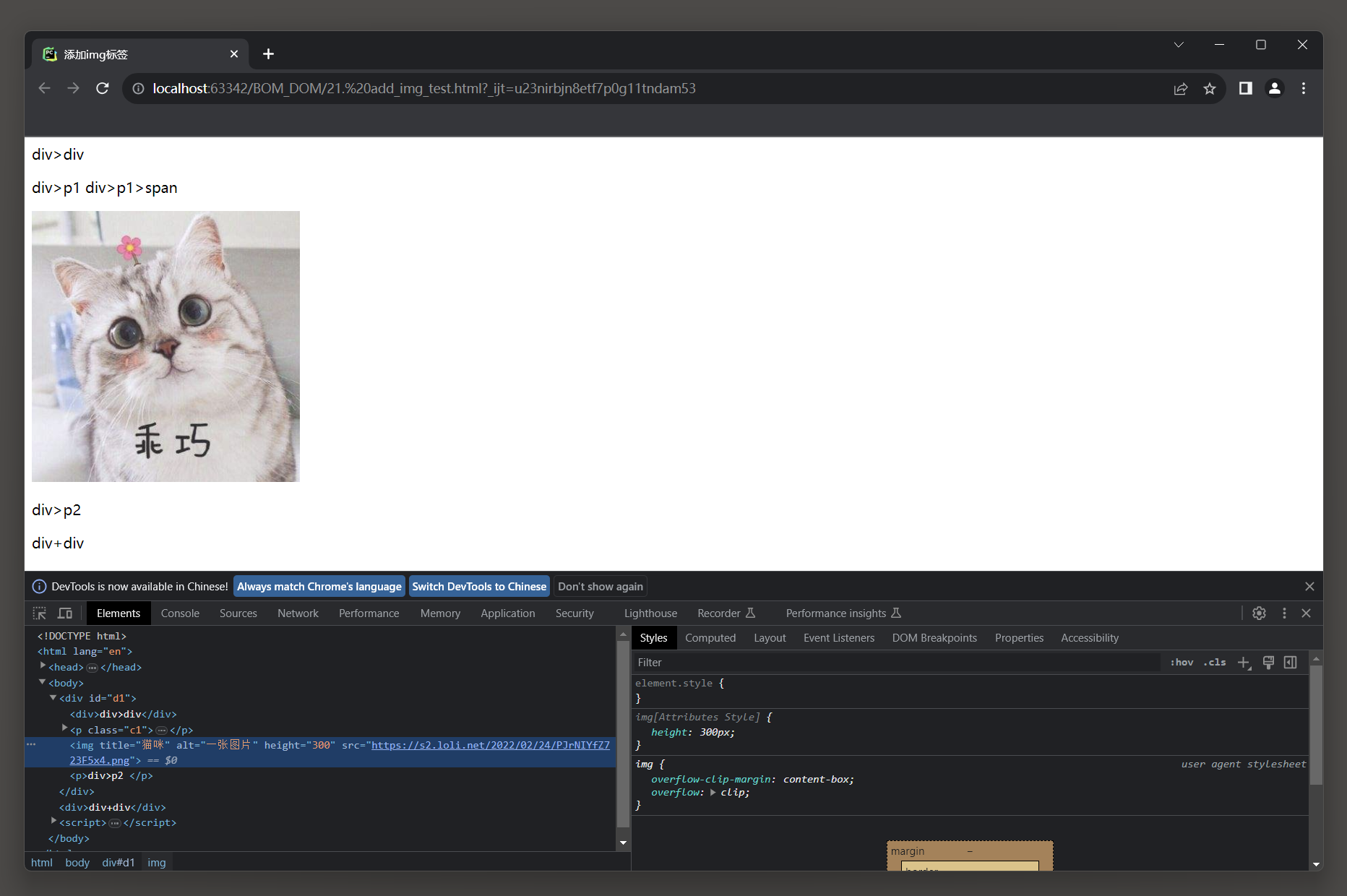Open the Performance insights tab
This screenshot has height=896, width=1347.
tap(843, 613)
